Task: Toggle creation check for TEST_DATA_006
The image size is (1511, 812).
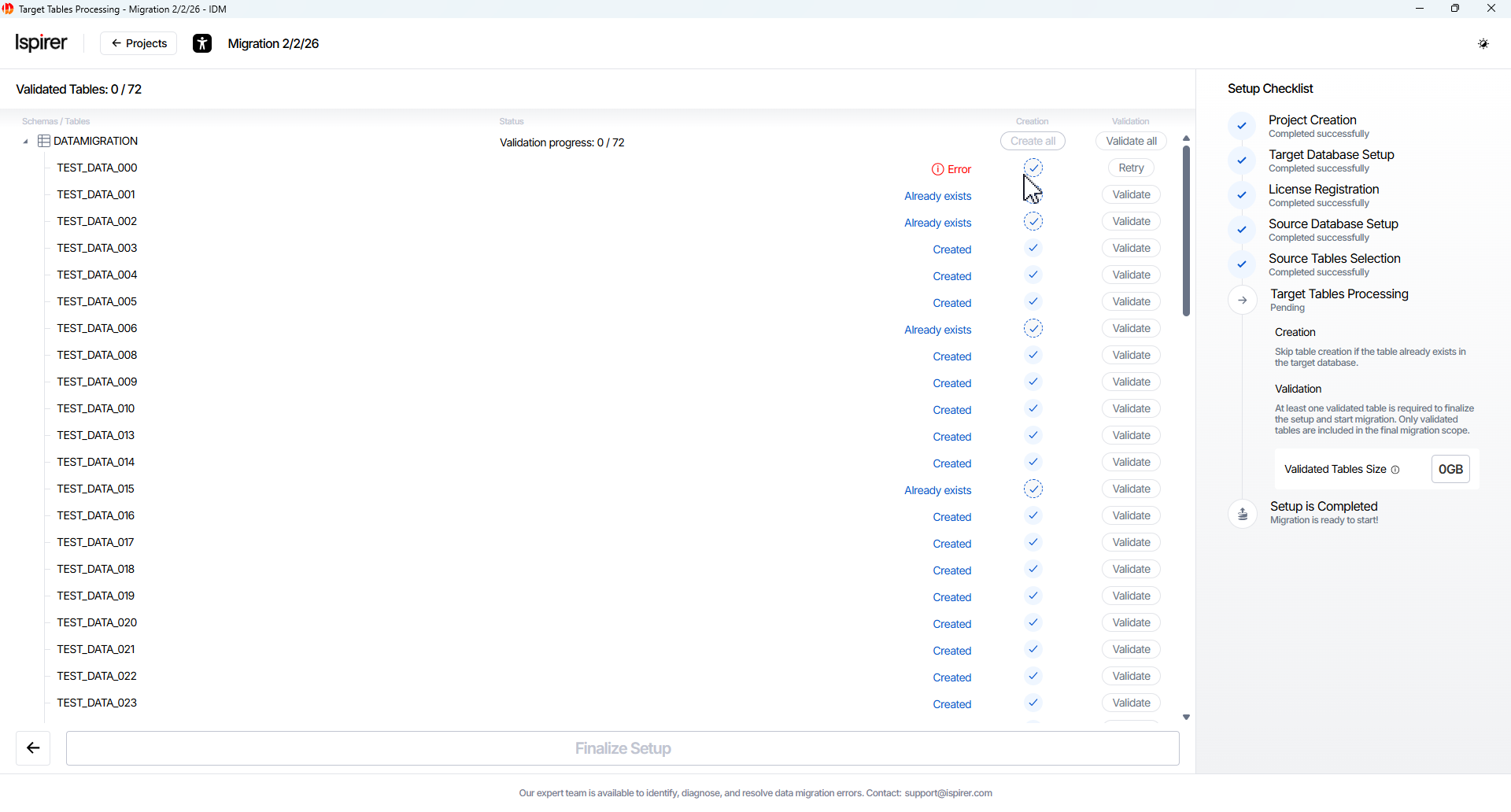Action: [1033, 329]
